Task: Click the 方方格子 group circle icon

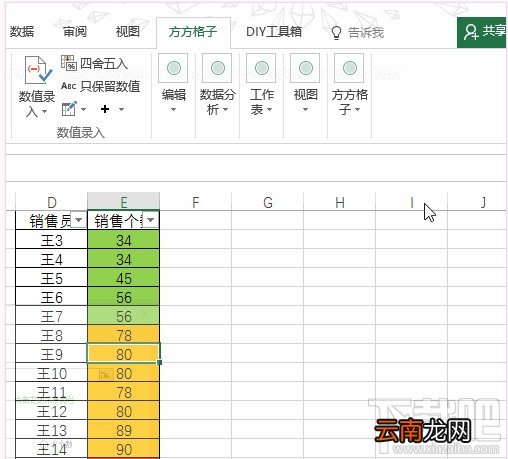Action: pyautogui.click(x=349, y=68)
